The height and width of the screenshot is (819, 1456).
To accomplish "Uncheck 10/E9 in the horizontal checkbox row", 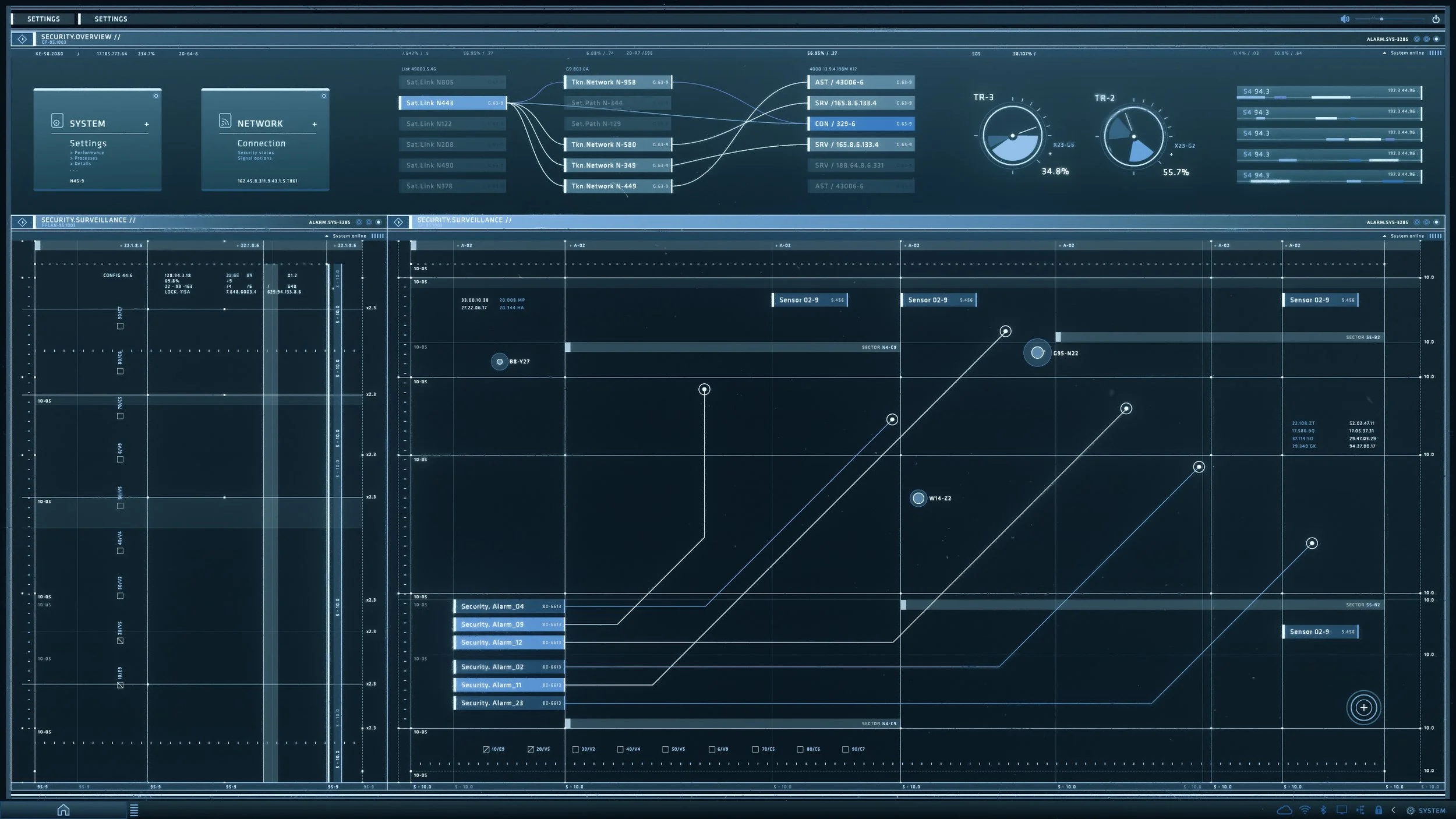I will pyautogui.click(x=486, y=749).
